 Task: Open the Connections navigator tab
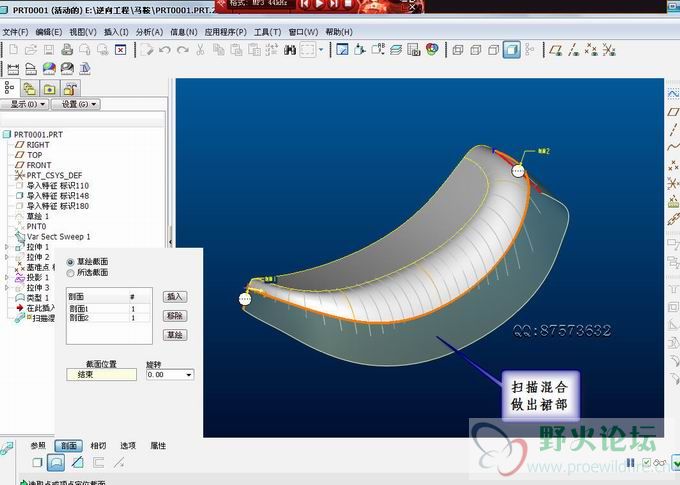pos(70,89)
